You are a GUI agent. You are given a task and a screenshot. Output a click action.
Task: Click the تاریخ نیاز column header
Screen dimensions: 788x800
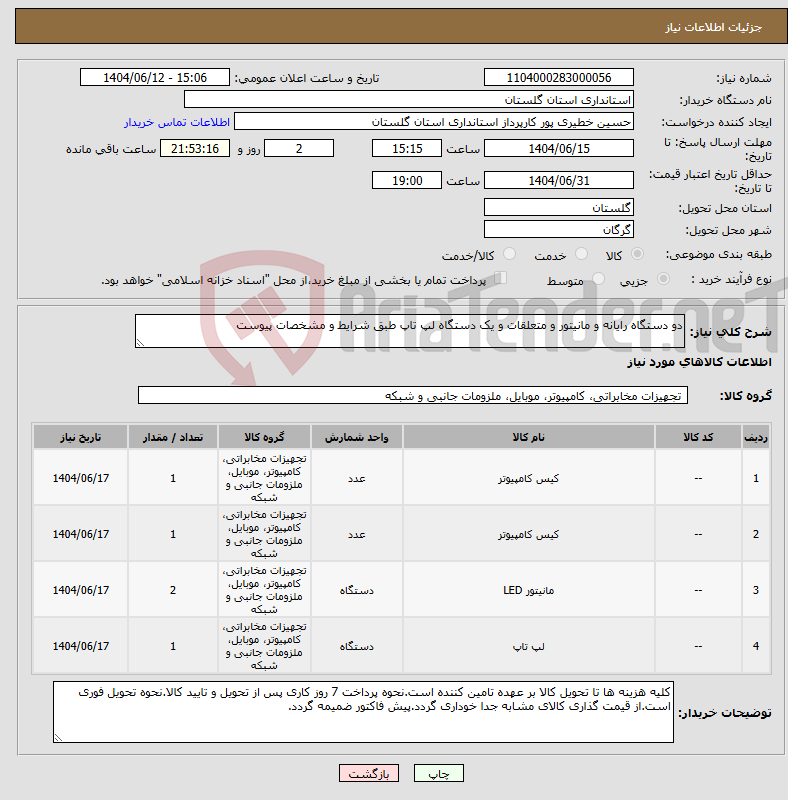point(80,437)
